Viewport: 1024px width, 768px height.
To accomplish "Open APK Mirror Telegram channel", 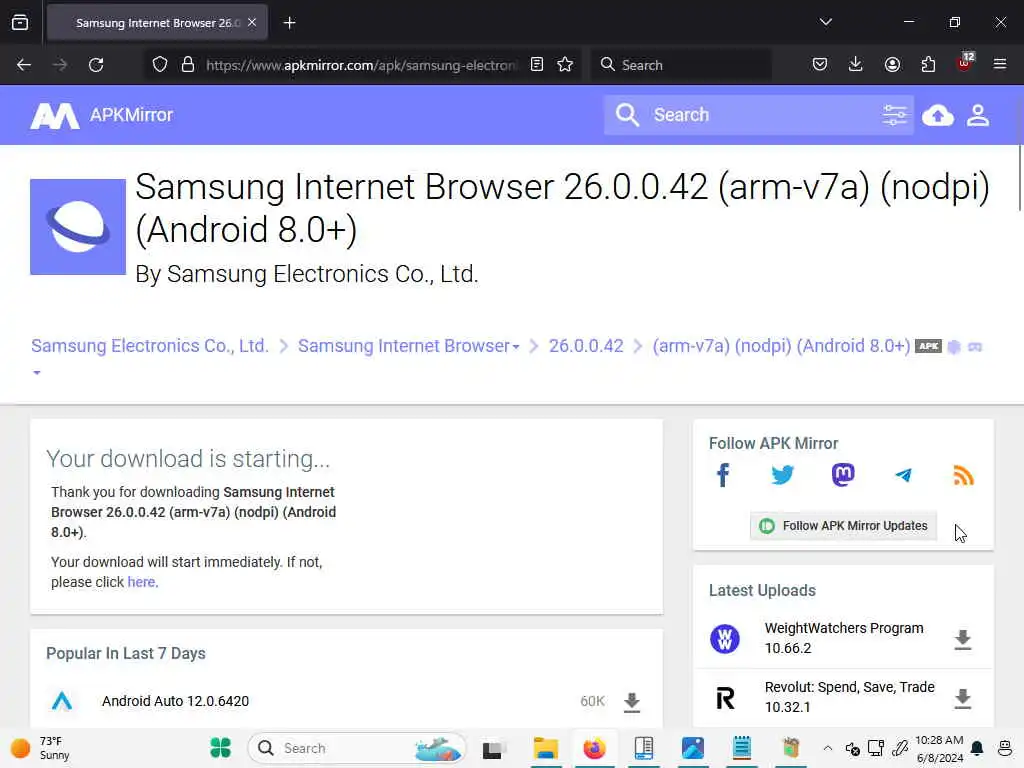I will tap(903, 475).
